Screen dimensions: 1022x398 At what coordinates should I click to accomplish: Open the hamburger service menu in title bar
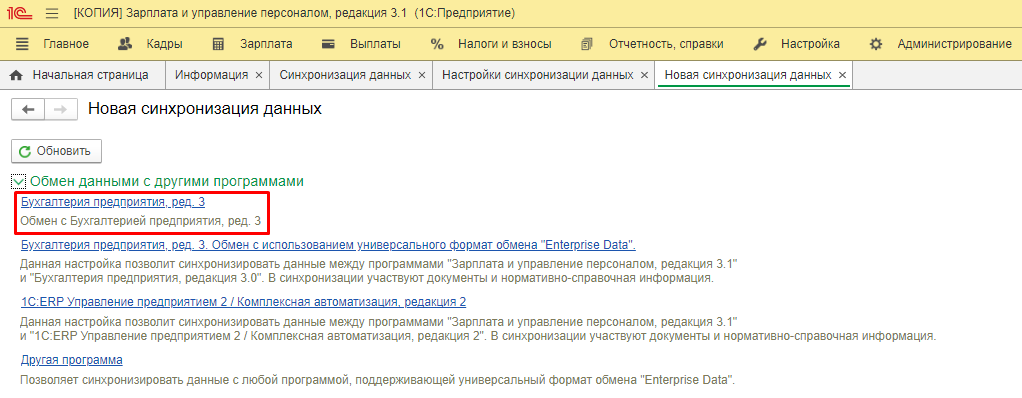pyautogui.click(x=53, y=13)
